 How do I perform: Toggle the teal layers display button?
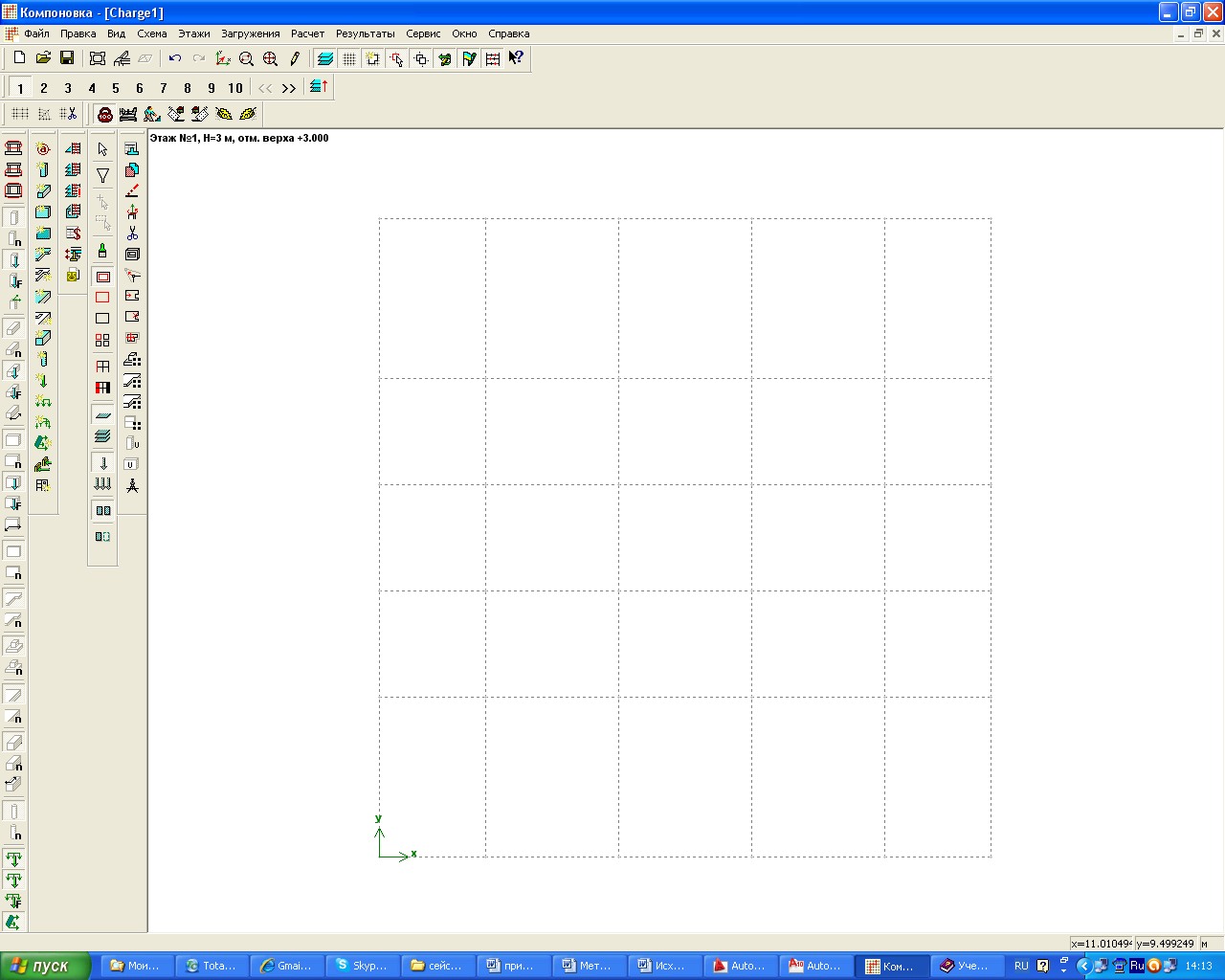[x=325, y=58]
